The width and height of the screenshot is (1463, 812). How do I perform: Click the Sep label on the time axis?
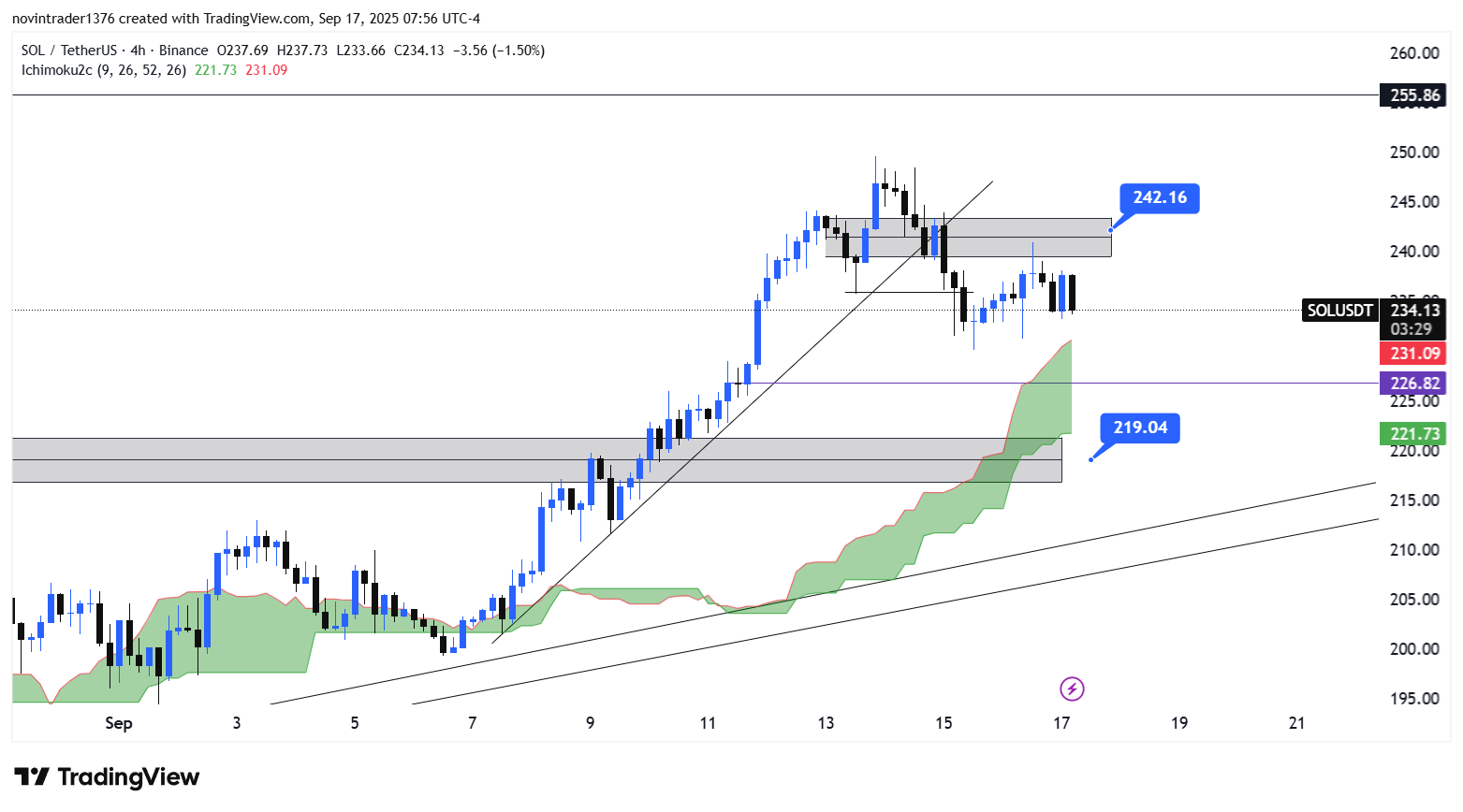119,723
